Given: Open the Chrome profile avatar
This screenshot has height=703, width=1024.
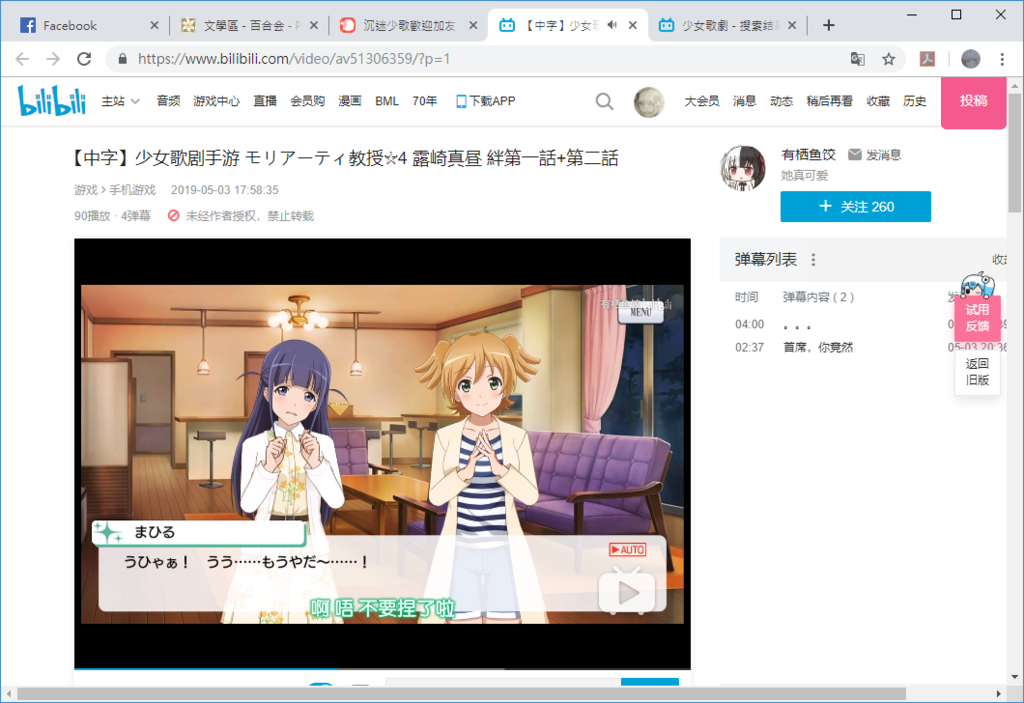Looking at the screenshot, I should [970, 59].
